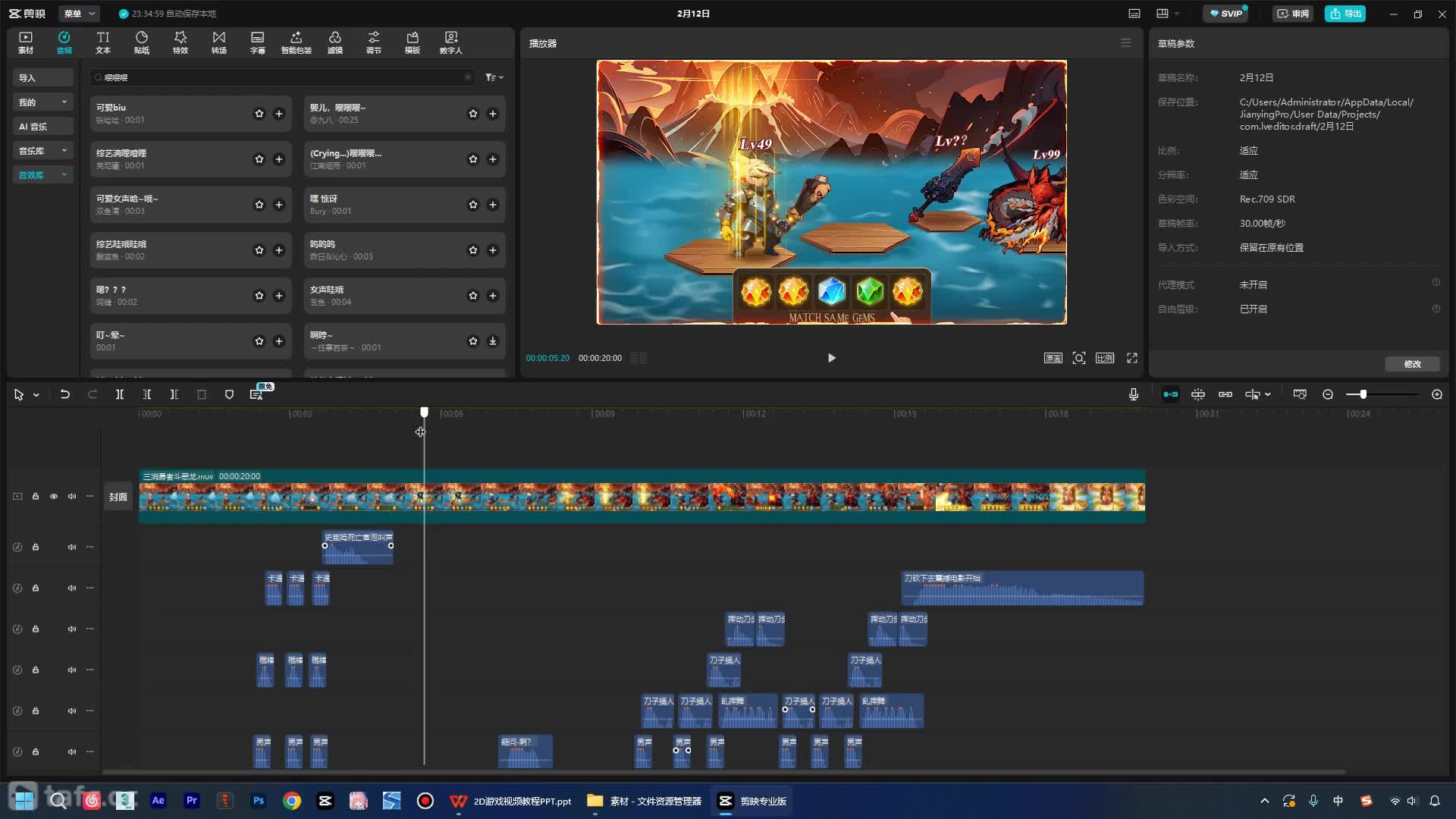Open the 调节 adjustment tab
Image resolution: width=1456 pixels, height=819 pixels.
374,42
